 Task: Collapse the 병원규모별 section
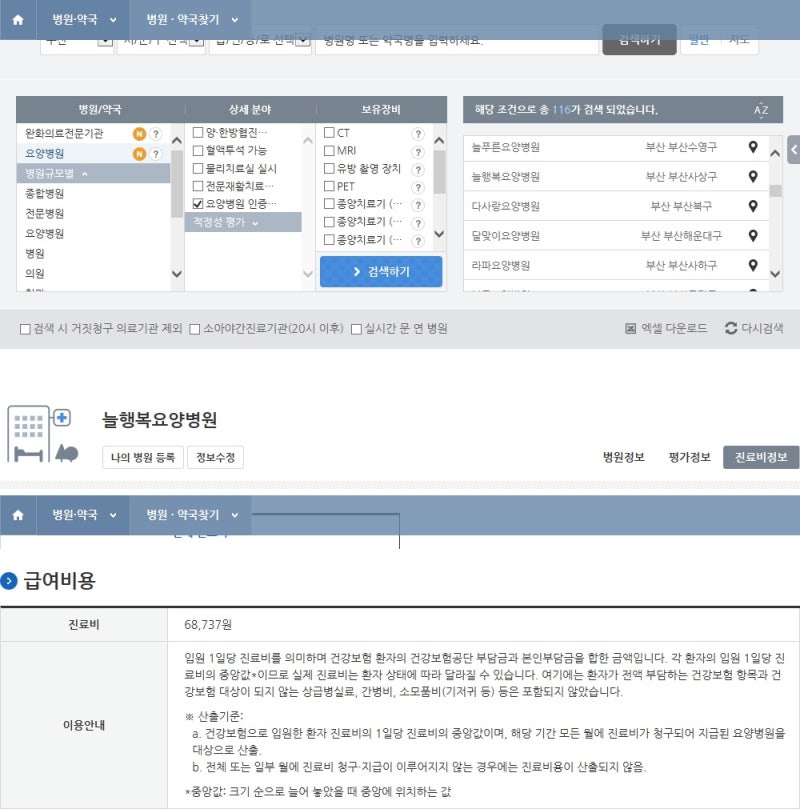93,173
